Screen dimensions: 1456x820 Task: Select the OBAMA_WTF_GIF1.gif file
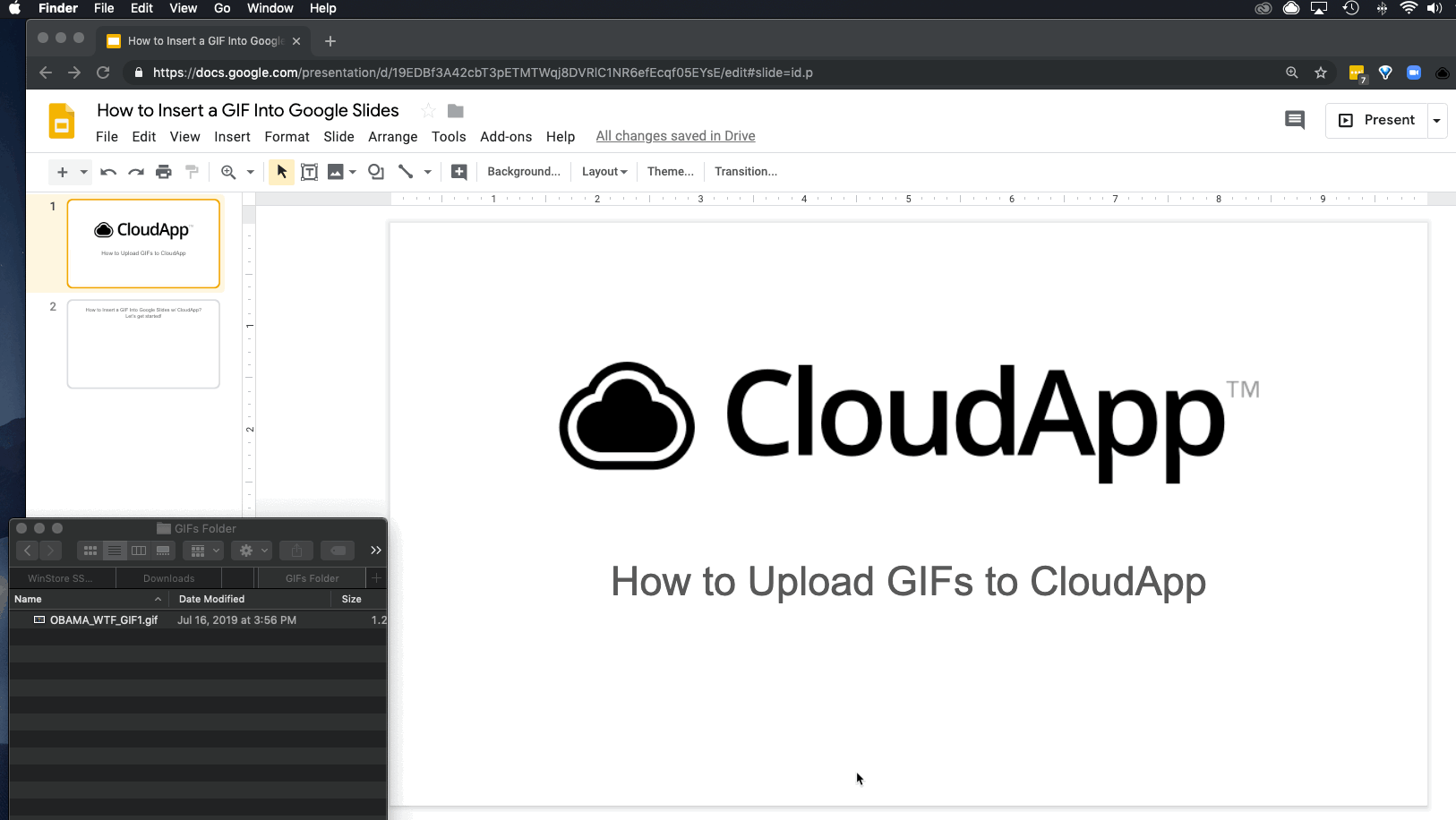click(x=104, y=619)
